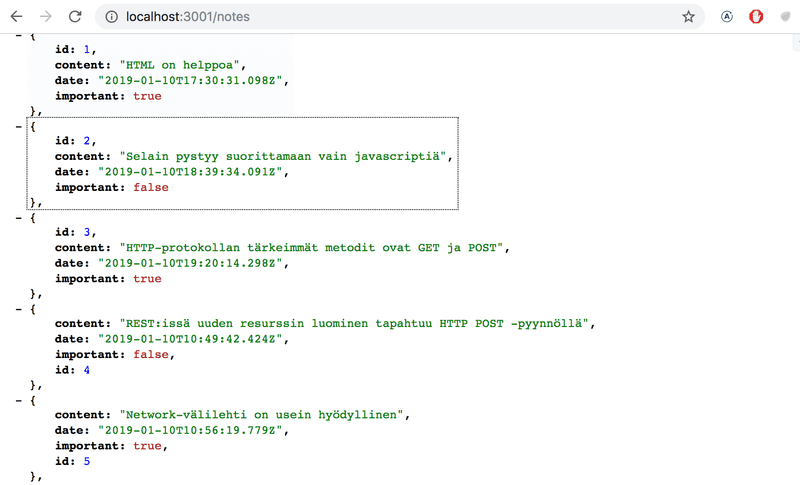The image size is (800, 485).
Task: Click the REST:issä uuden resurssin content string
Action: [x=354, y=324]
